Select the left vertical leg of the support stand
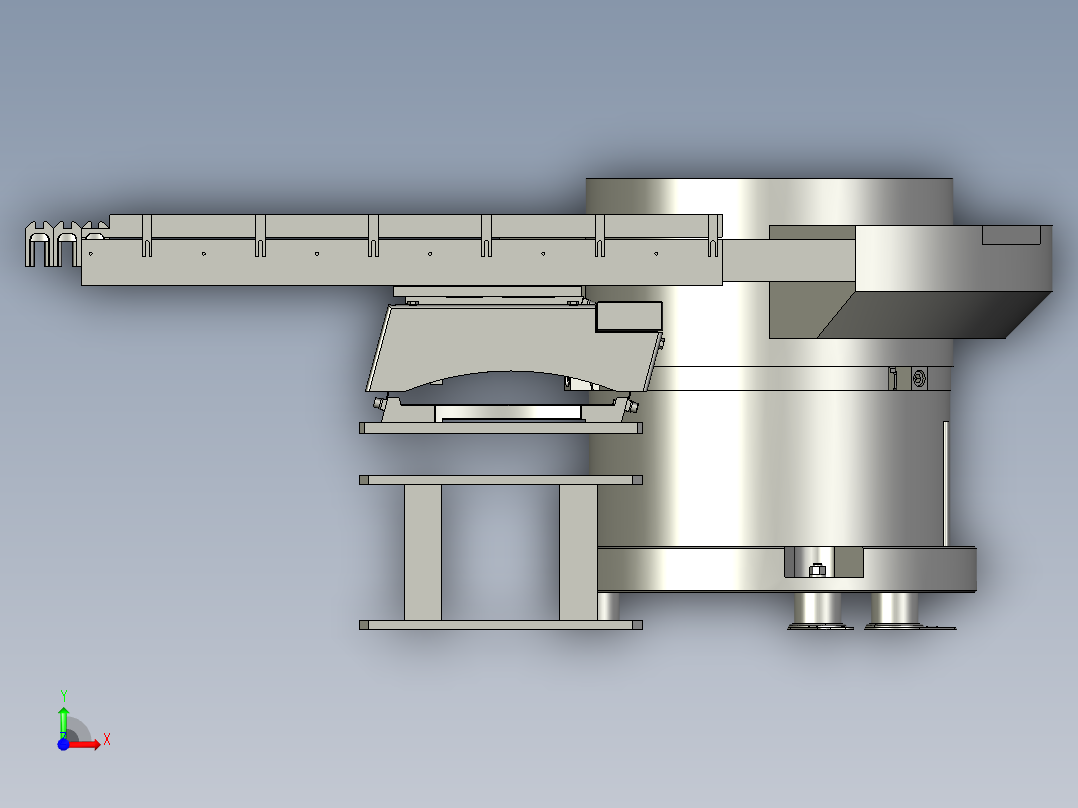 [x=423, y=552]
